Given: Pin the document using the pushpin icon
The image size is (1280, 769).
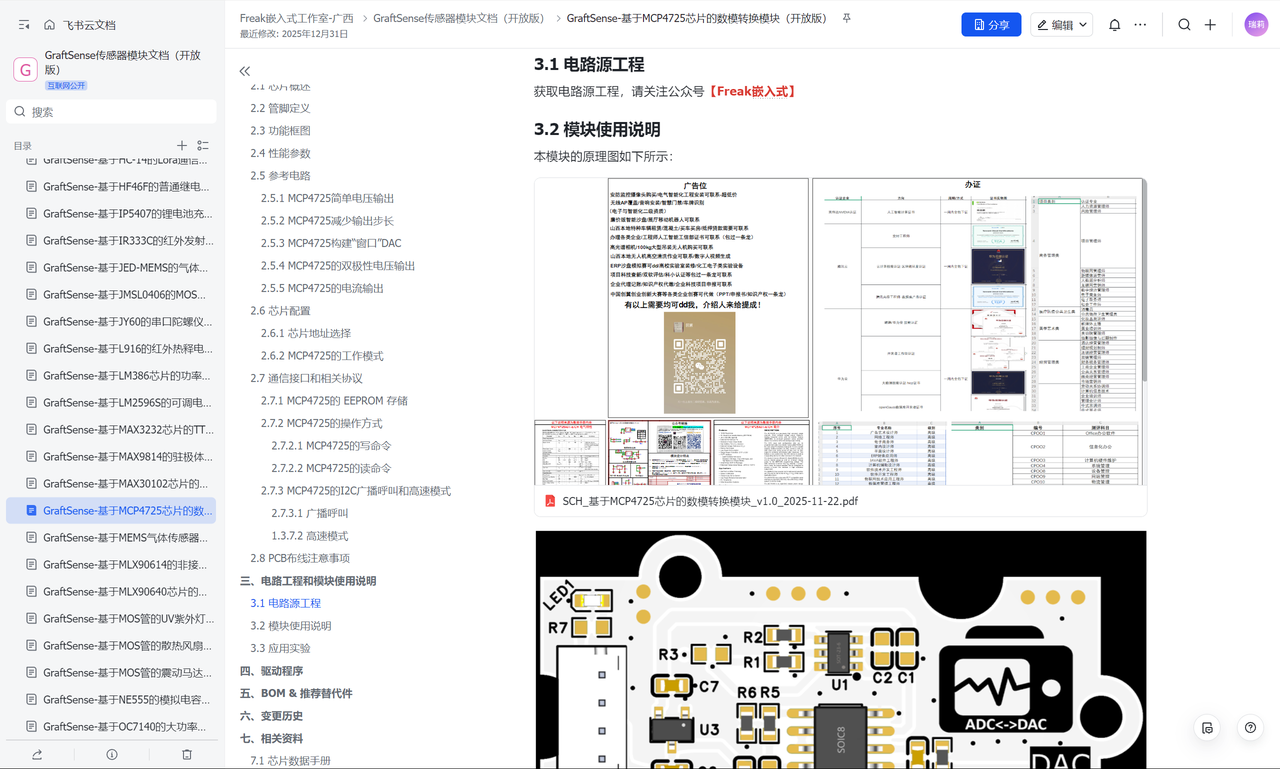Looking at the screenshot, I should pyautogui.click(x=846, y=18).
